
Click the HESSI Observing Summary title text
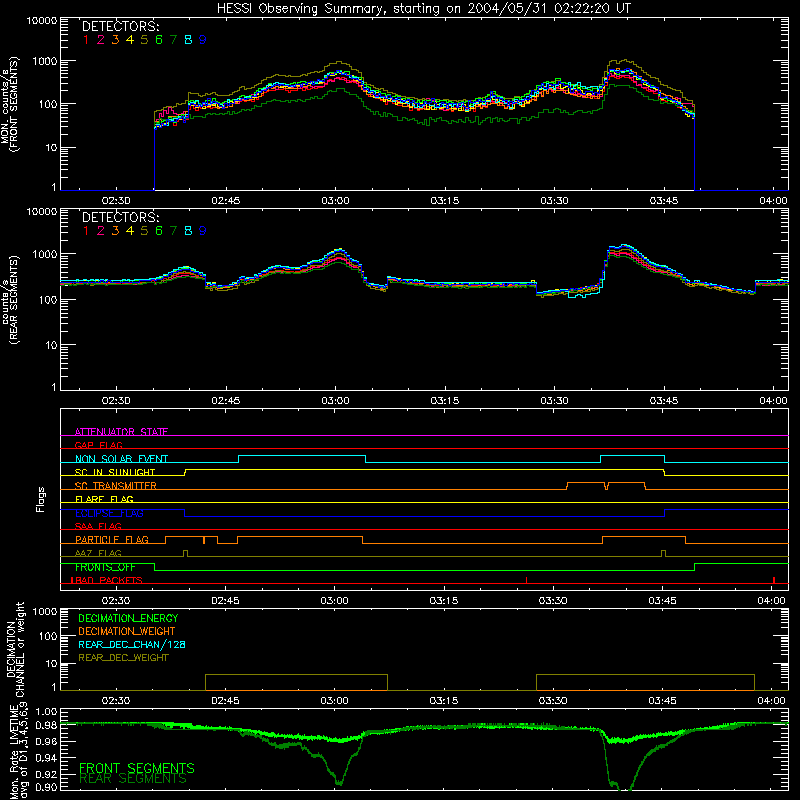[x=423, y=9]
